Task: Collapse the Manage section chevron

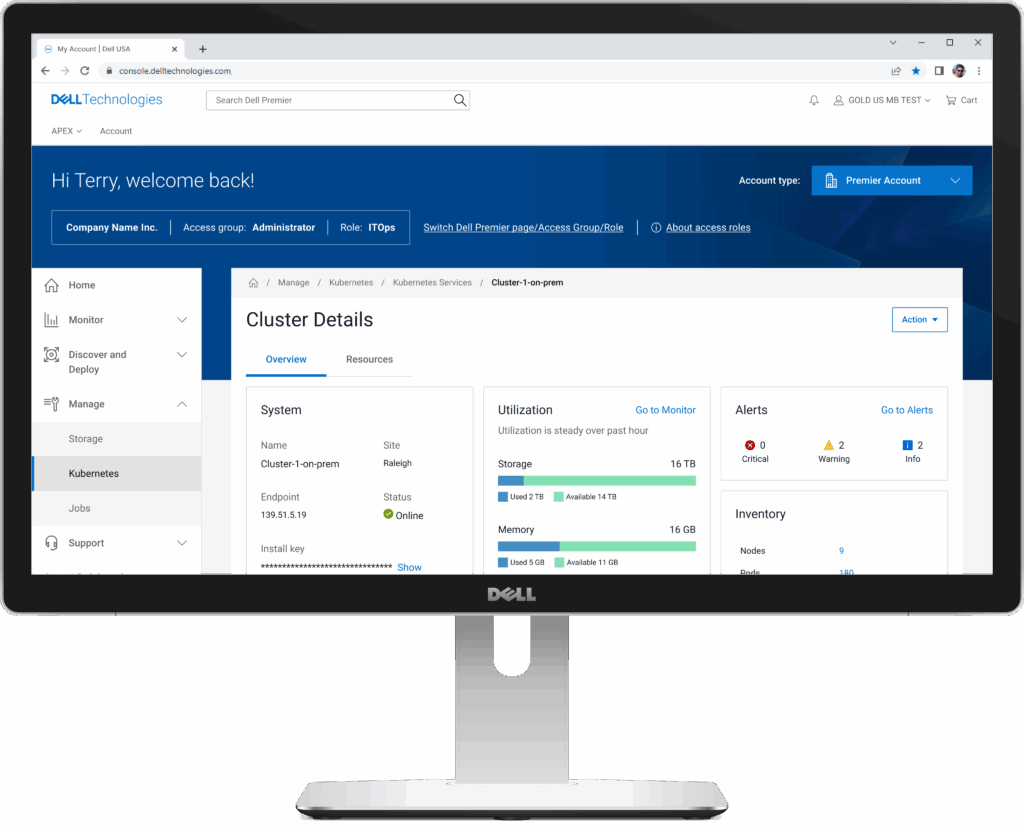Action: click(182, 404)
